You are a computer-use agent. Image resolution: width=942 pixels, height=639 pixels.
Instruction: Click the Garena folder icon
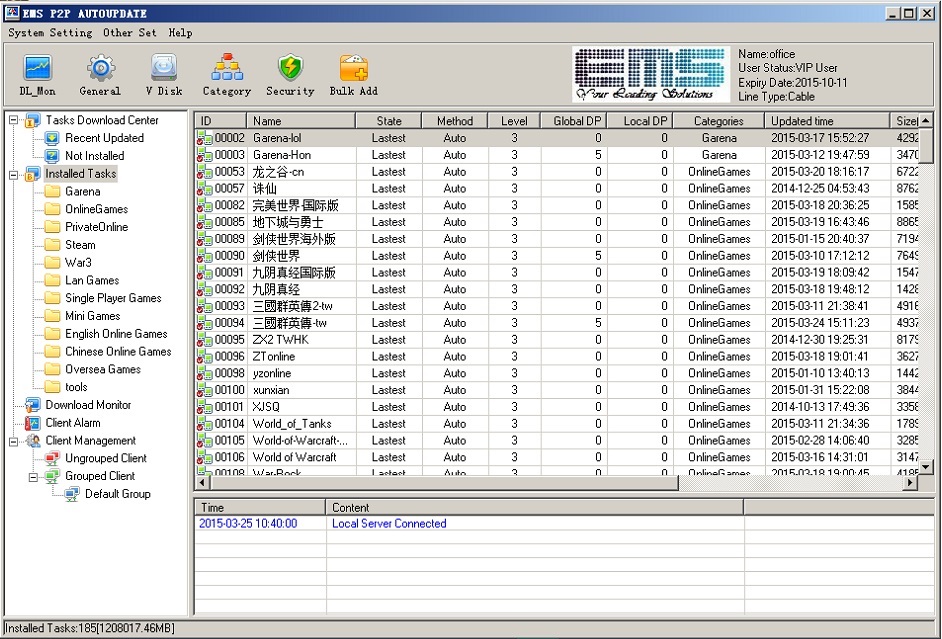53,192
